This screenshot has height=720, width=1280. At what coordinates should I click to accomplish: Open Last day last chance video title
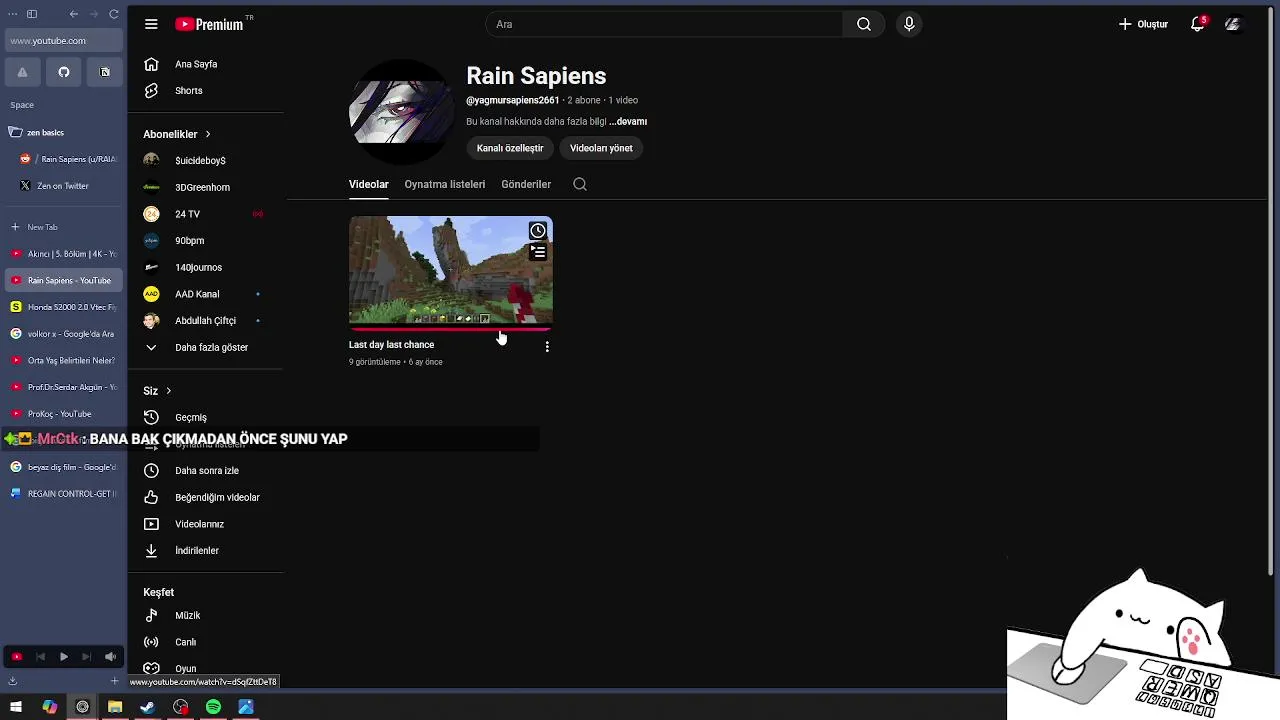391,345
